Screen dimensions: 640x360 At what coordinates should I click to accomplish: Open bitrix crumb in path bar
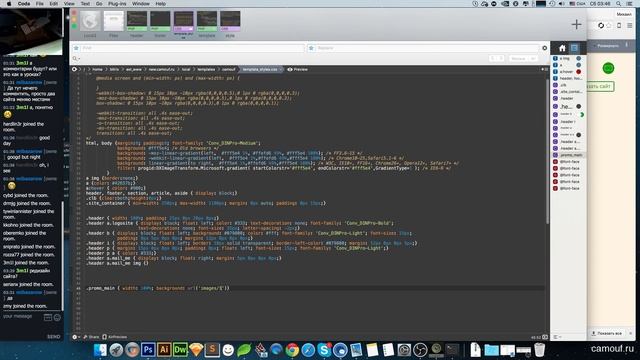(114, 69)
